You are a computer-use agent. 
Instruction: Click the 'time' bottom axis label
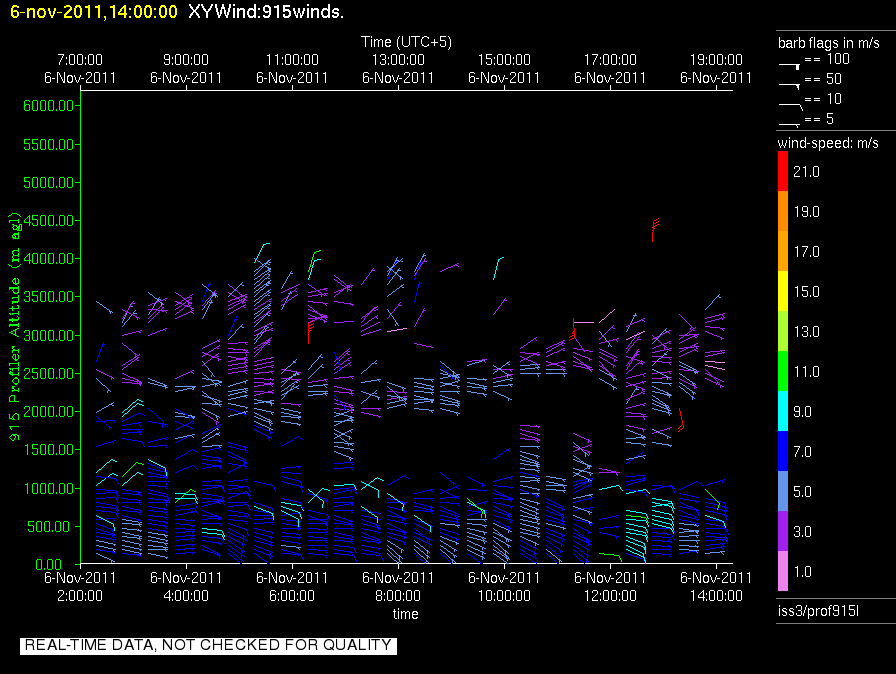point(405,614)
